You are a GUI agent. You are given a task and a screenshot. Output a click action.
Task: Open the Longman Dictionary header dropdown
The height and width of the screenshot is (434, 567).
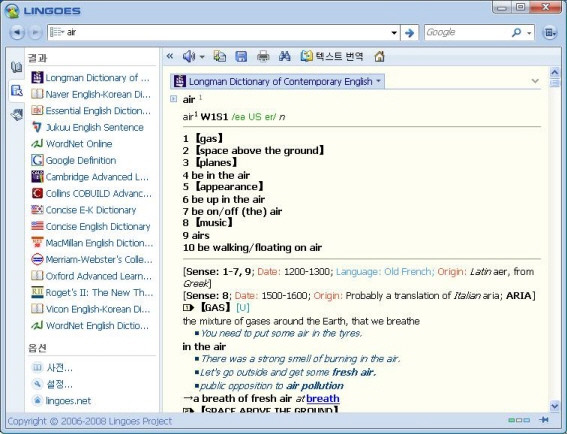(378, 81)
